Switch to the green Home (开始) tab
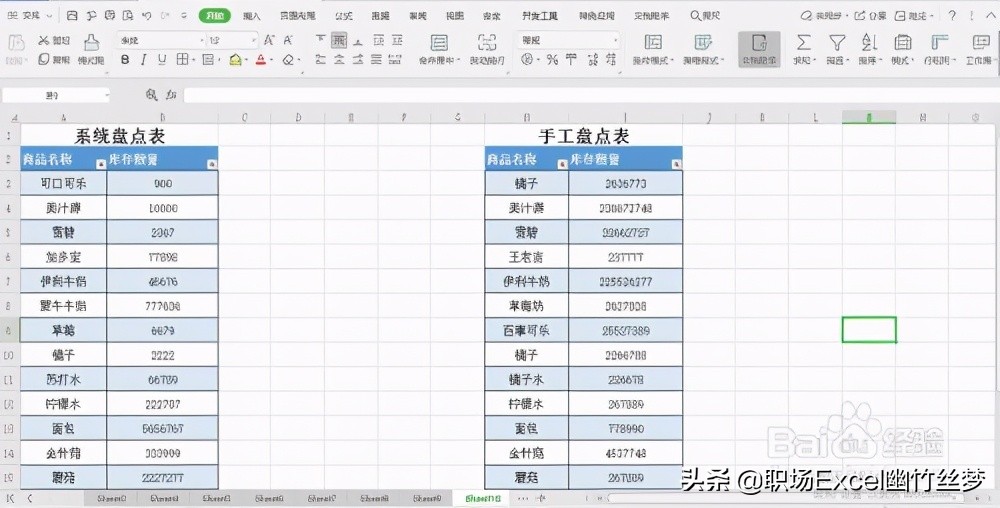 click(215, 15)
